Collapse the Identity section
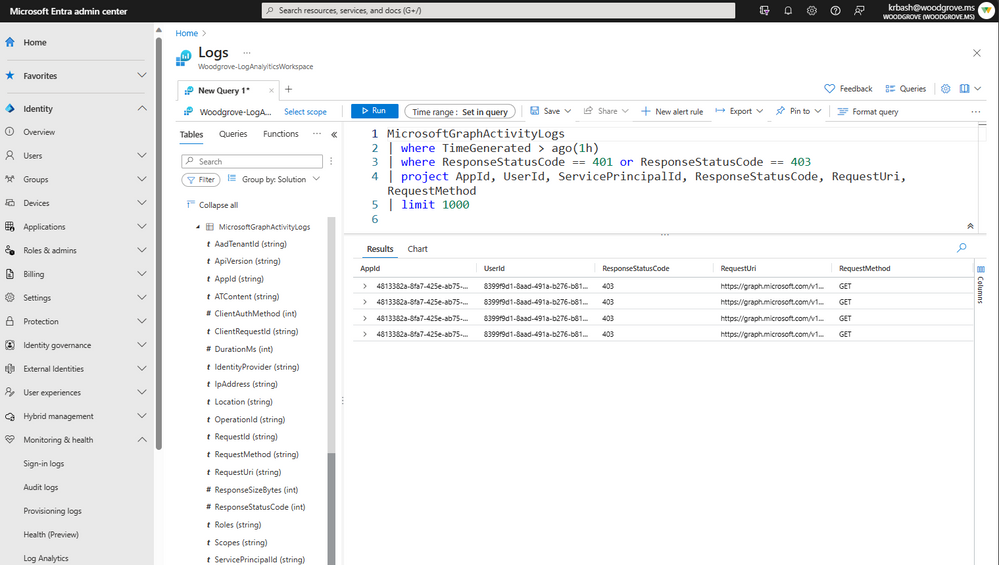The image size is (999, 565). tap(141, 108)
